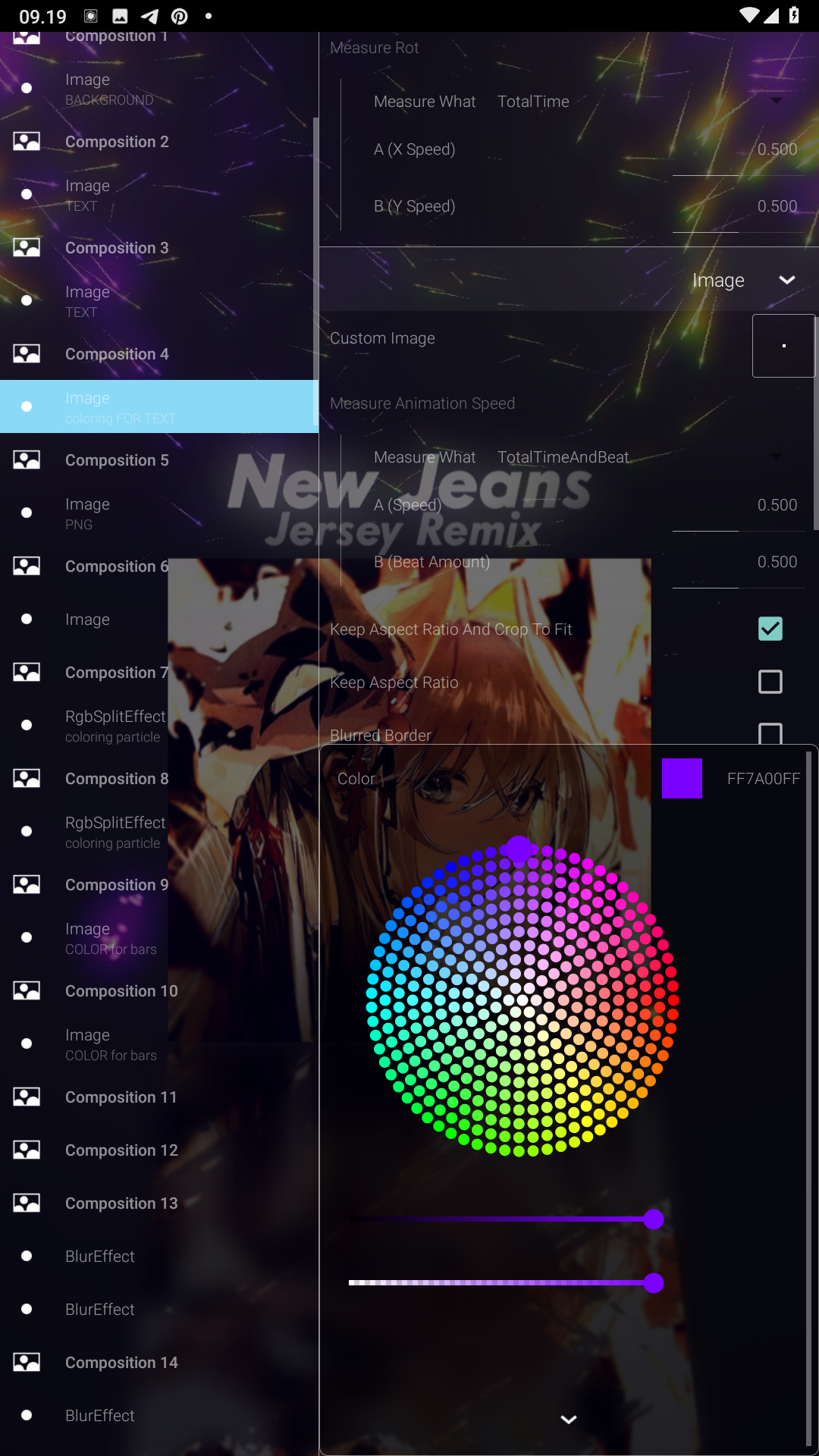Select Image COLOR for bars under Composition 10
This screenshot has height=1456, width=819.
pyautogui.click(x=159, y=1043)
